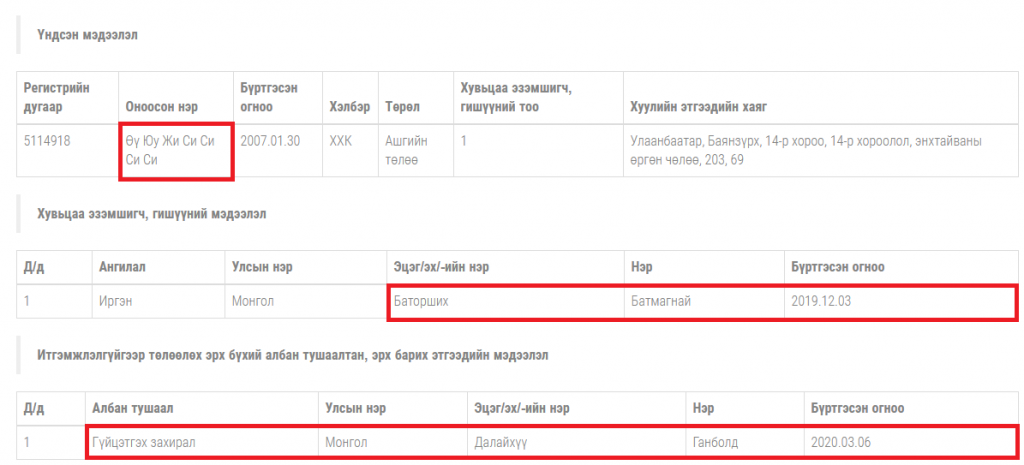
Task: Click the date 2019.12.03
Action: click(x=821, y=302)
